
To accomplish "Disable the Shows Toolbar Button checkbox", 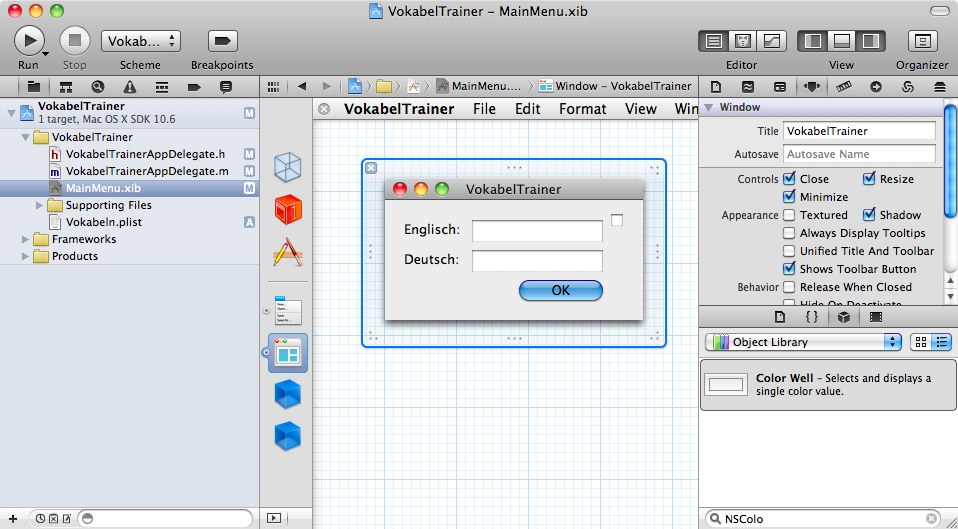I will click(790, 269).
